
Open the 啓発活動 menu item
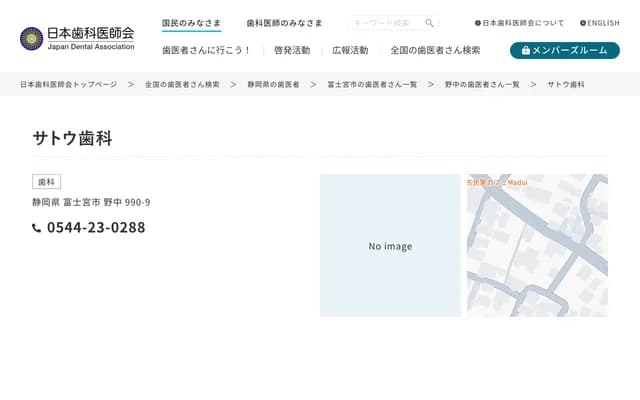tap(291, 50)
